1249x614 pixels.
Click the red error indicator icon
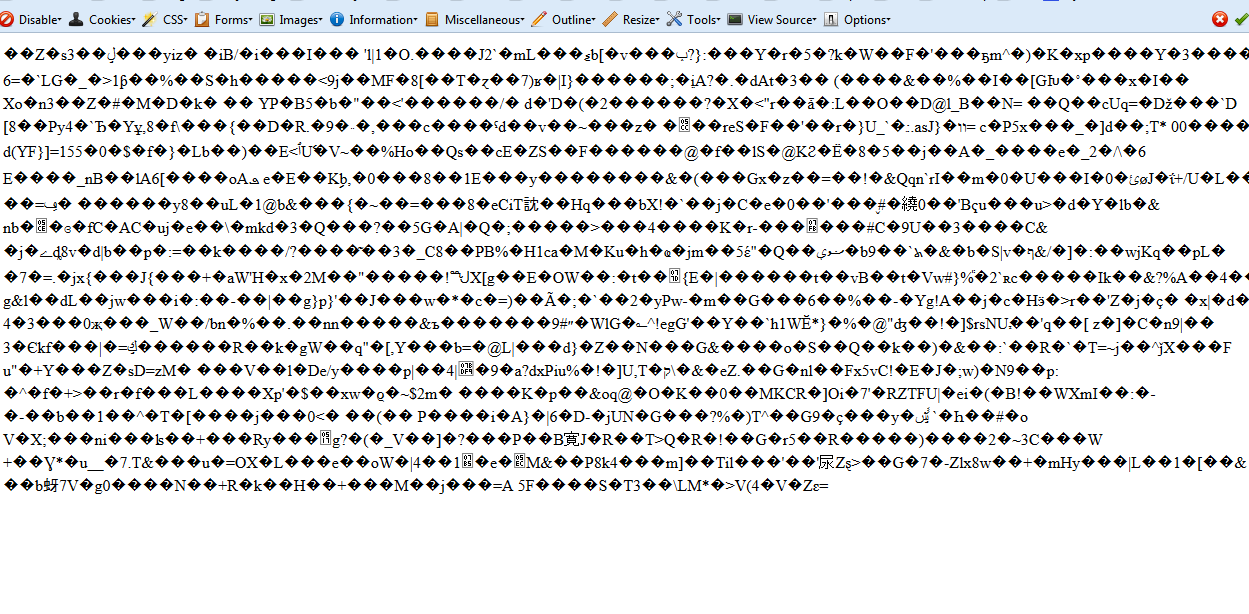point(1220,19)
